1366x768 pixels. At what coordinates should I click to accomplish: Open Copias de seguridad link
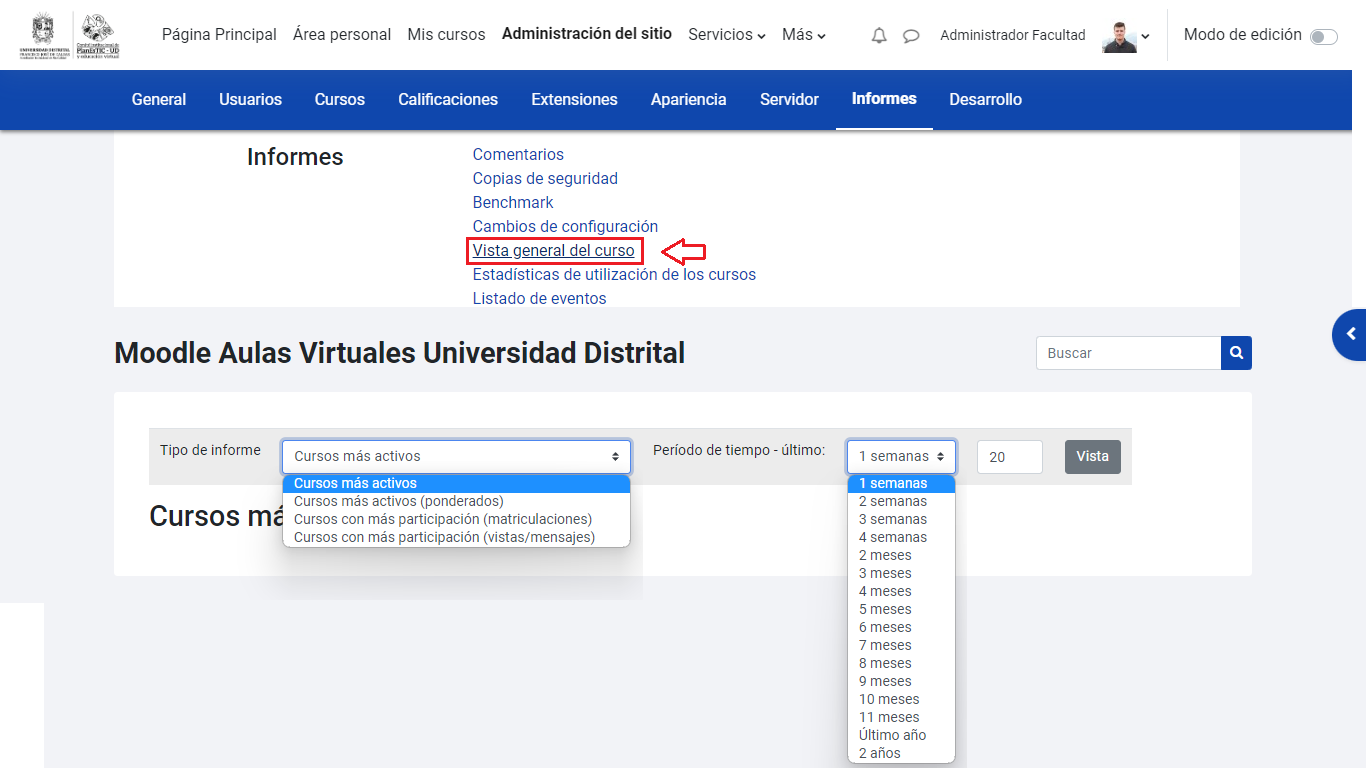545,178
